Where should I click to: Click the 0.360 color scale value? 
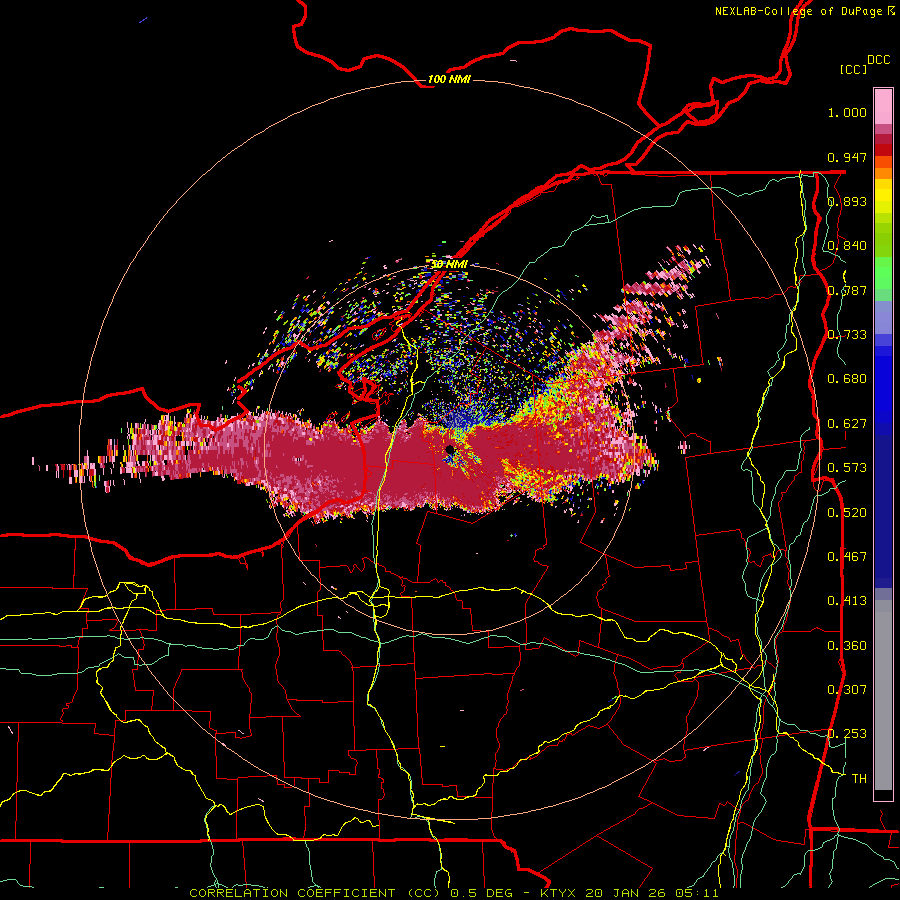tap(847, 646)
